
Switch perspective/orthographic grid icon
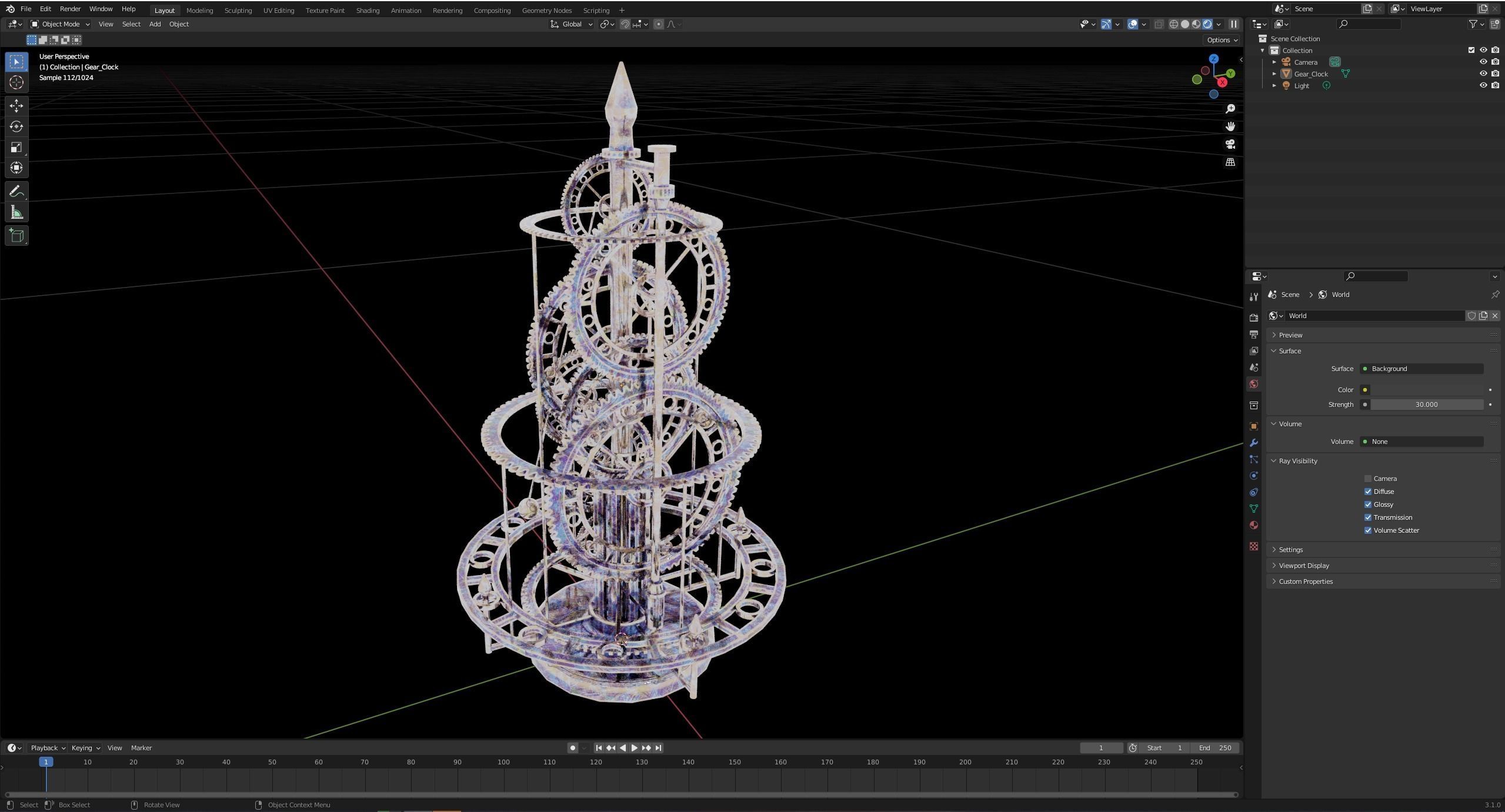click(x=1230, y=162)
